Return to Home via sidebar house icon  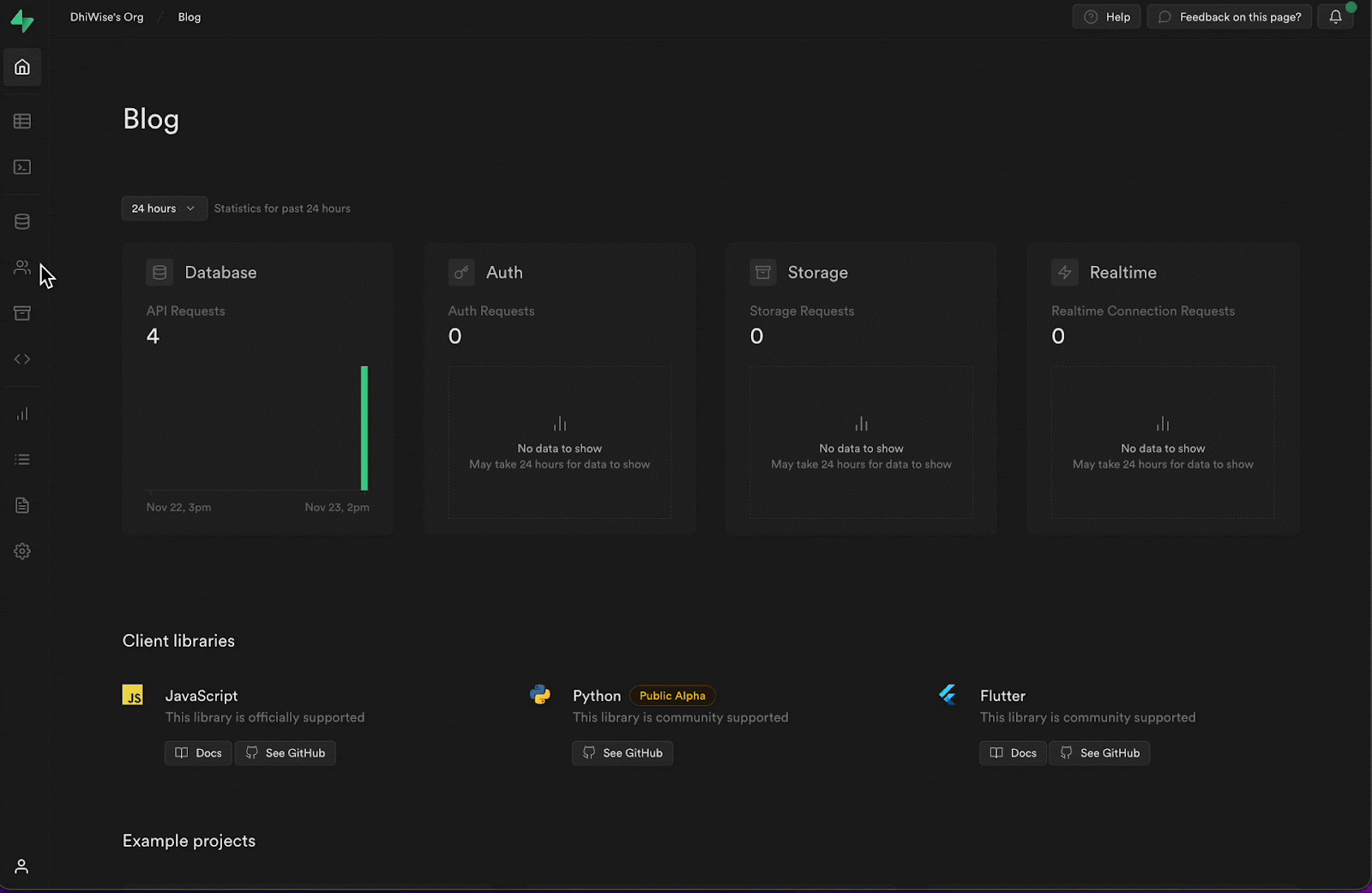[22, 67]
